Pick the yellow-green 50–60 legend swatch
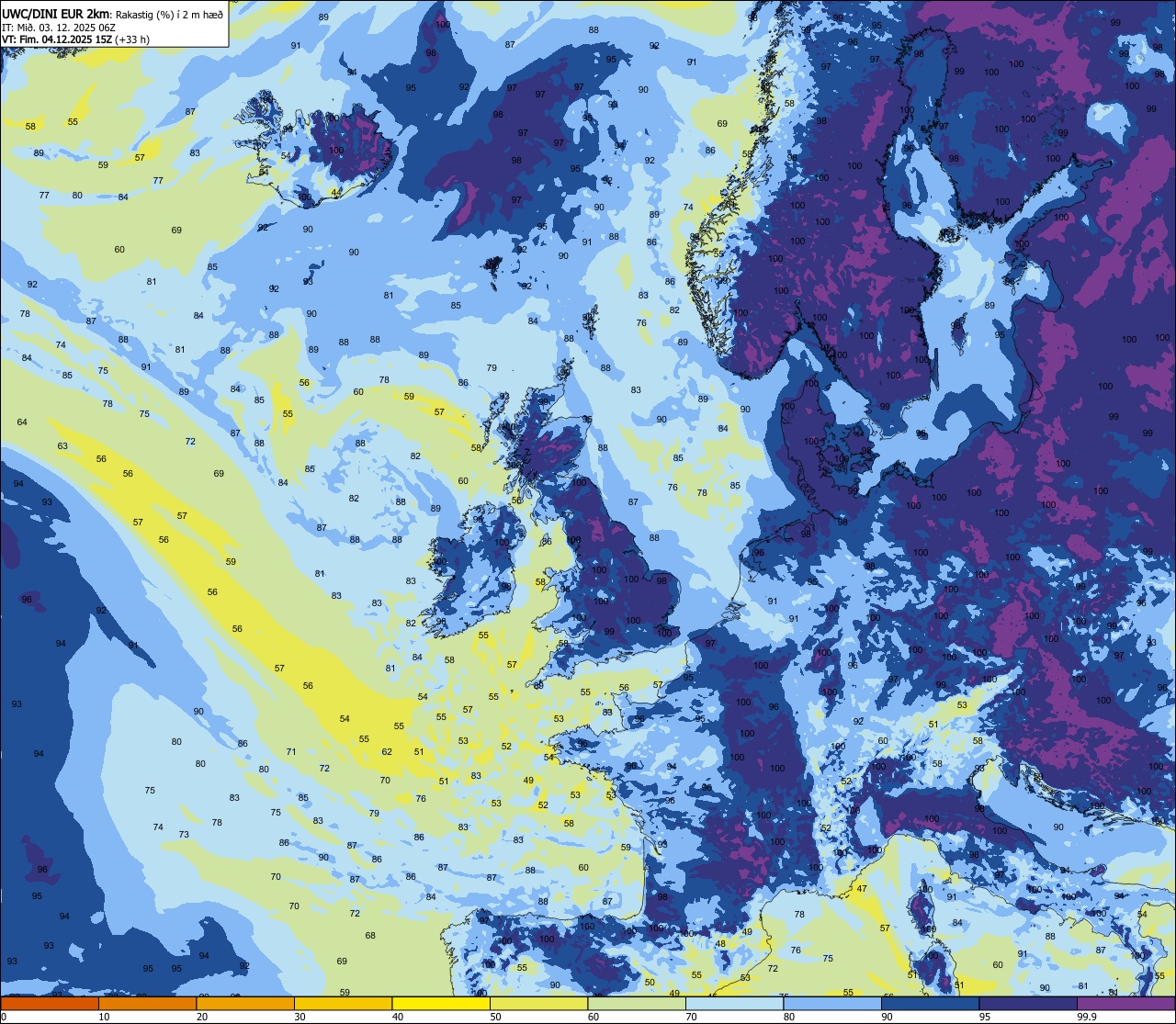Image resolution: width=1176 pixels, height=1024 pixels. pos(539,1003)
